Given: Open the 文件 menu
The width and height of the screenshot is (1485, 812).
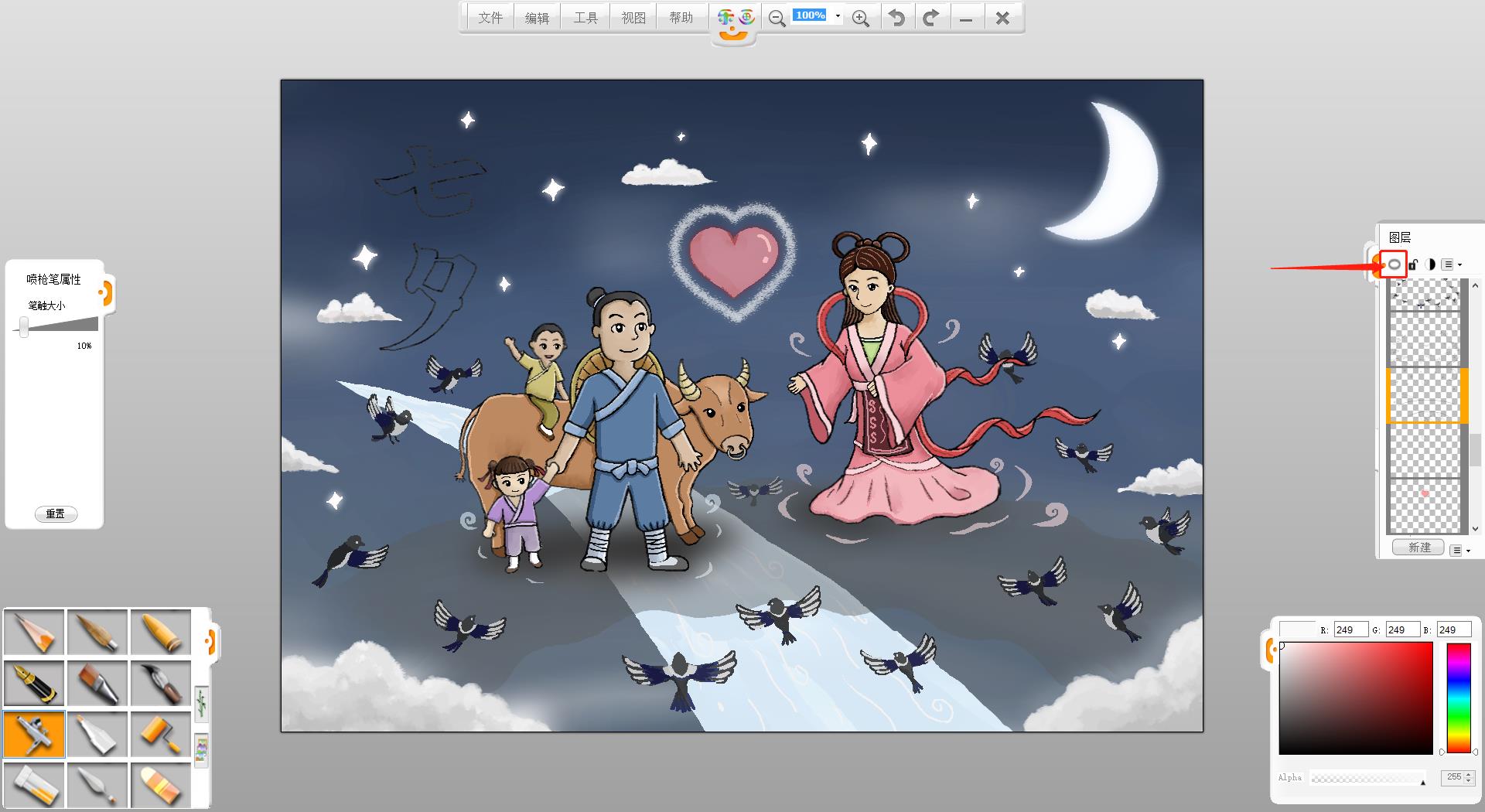Looking at the screenshot, I should 490,18.
